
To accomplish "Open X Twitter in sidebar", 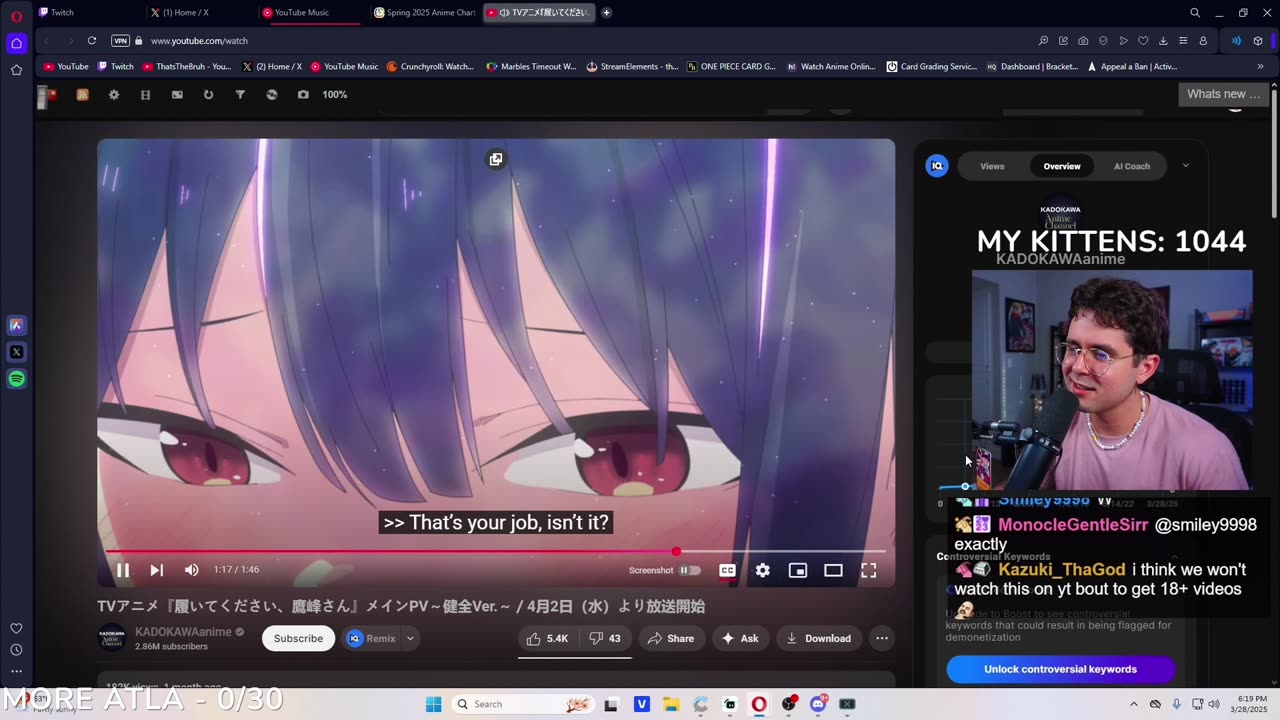I will click(x=16, y=352).
